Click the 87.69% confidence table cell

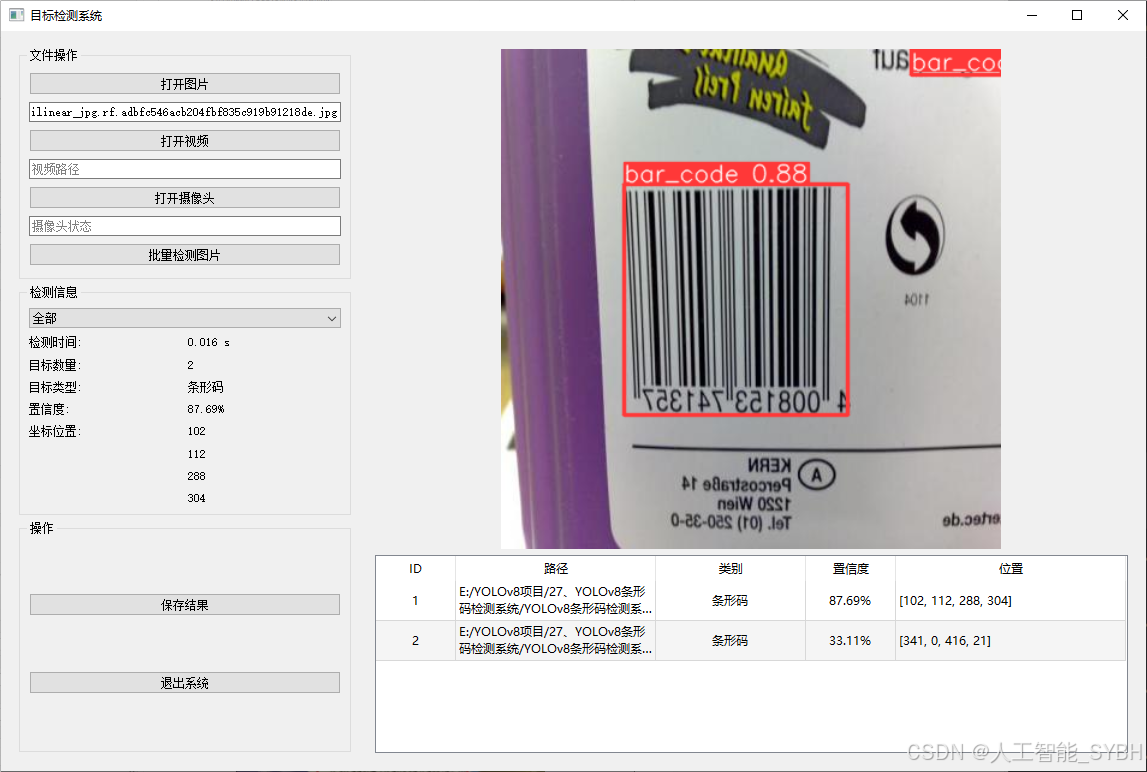pos(850,600)
